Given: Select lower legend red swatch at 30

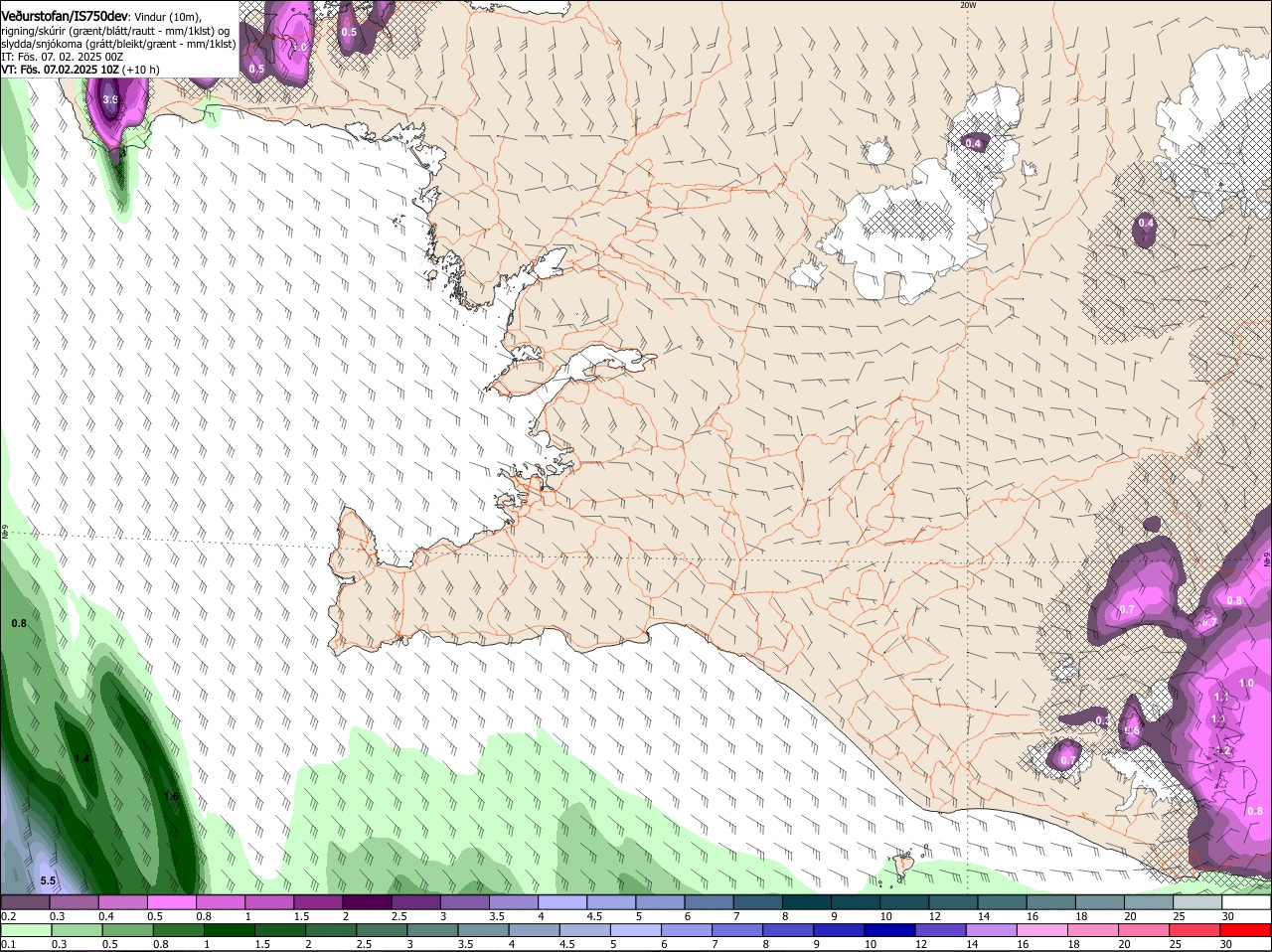Looking at the screenshot, I should tap(1248, 930).
